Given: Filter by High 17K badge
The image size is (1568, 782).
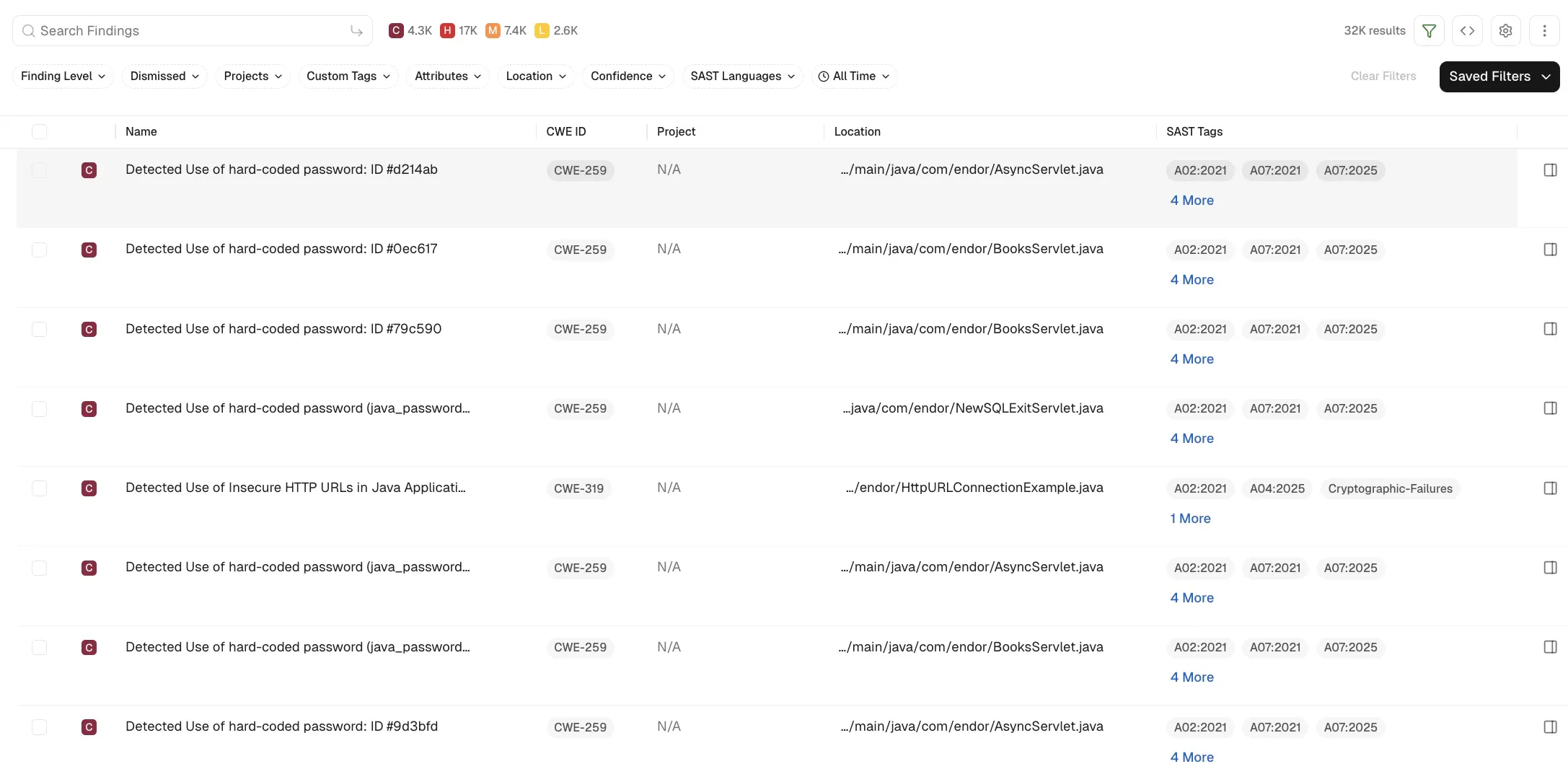Looking at the screenshot, I should tap(459, 30).
